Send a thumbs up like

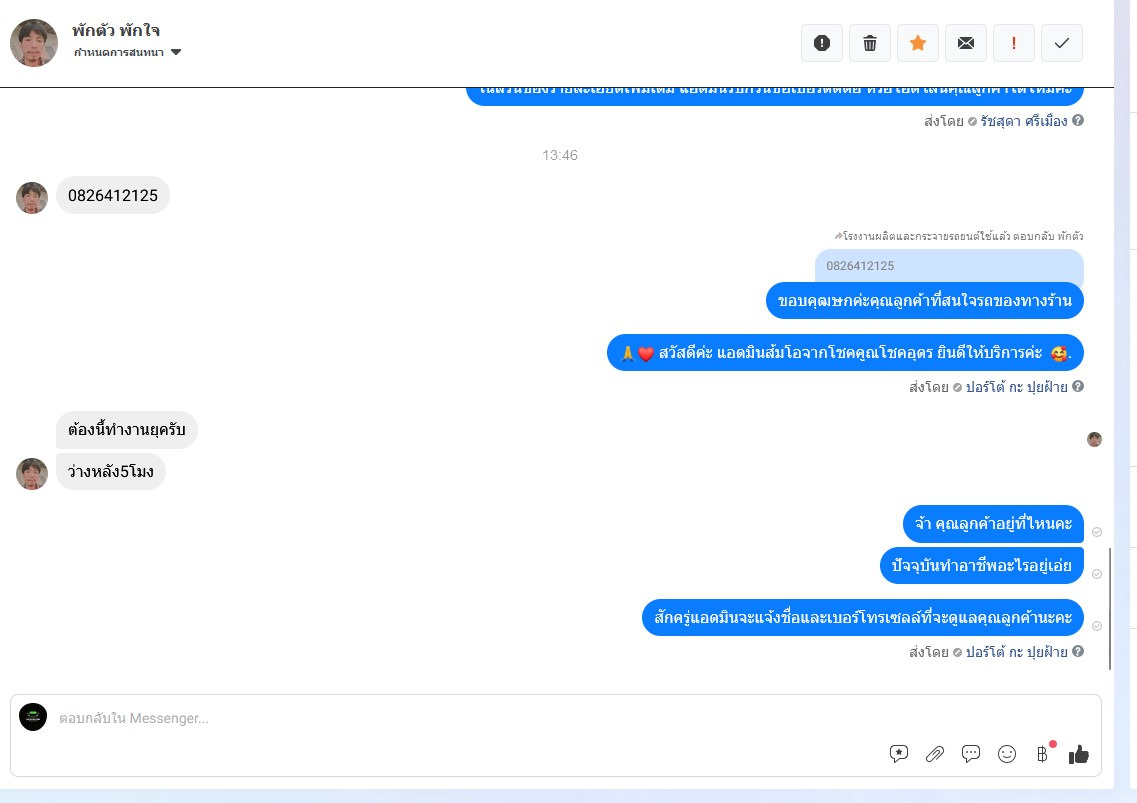[x=1078, y=754]
